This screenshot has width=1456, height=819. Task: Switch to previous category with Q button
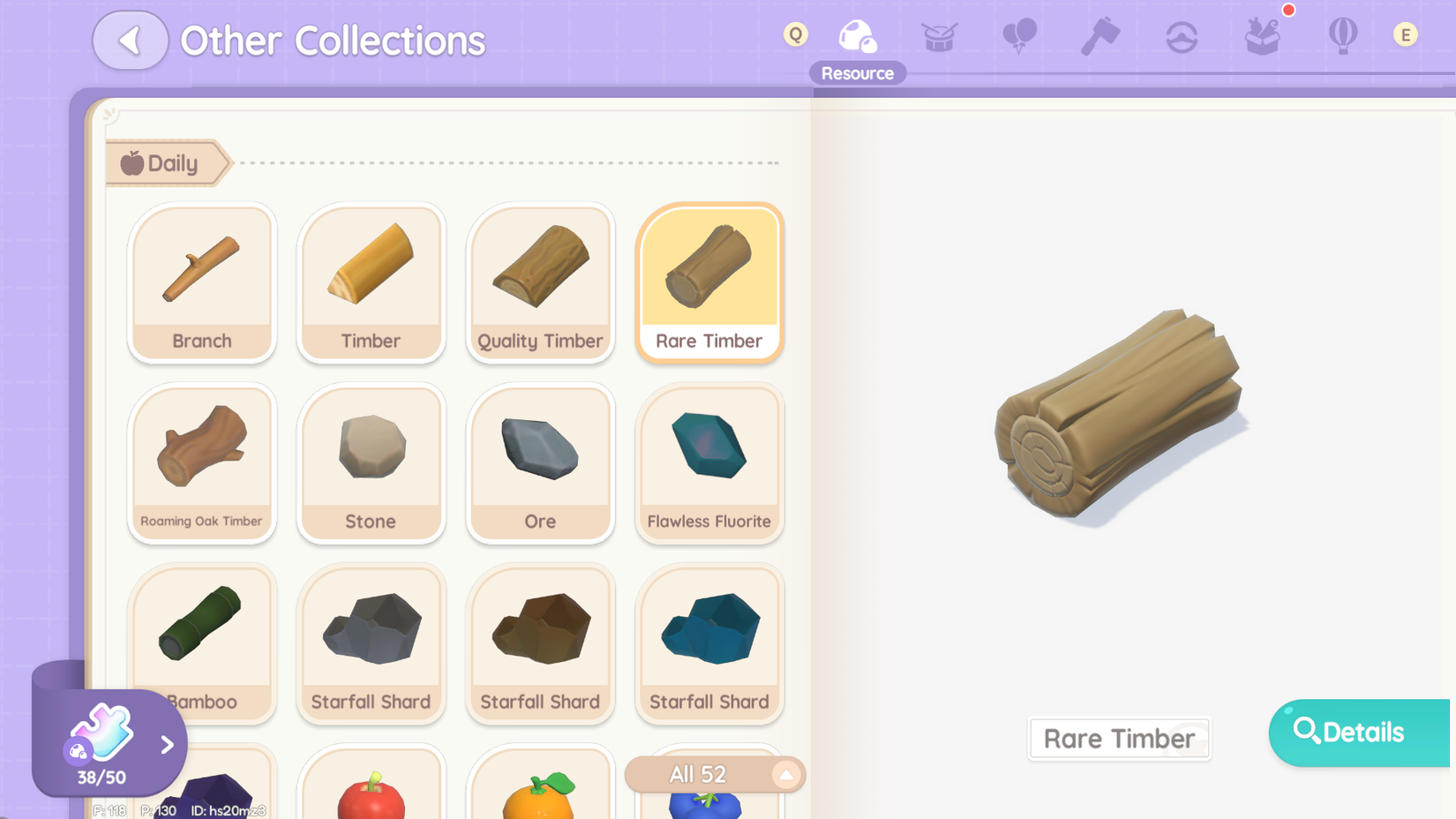(795, 34)
